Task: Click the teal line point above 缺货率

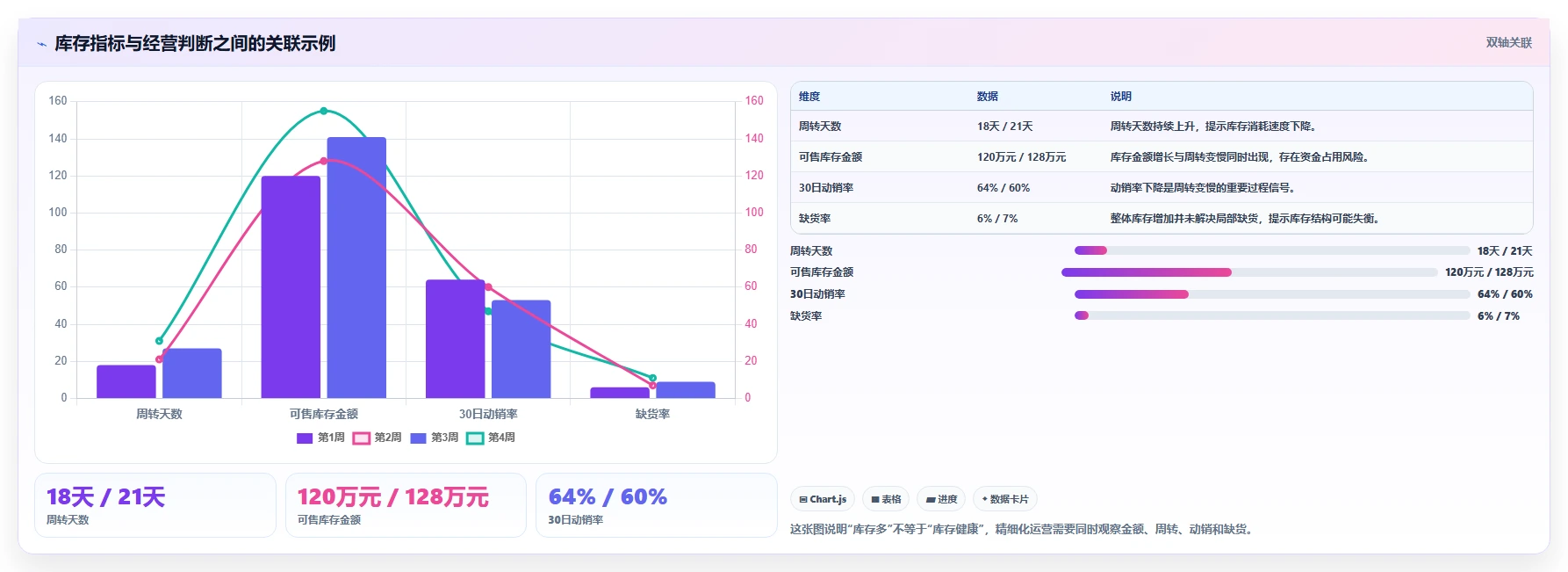Action: (652, 378)
